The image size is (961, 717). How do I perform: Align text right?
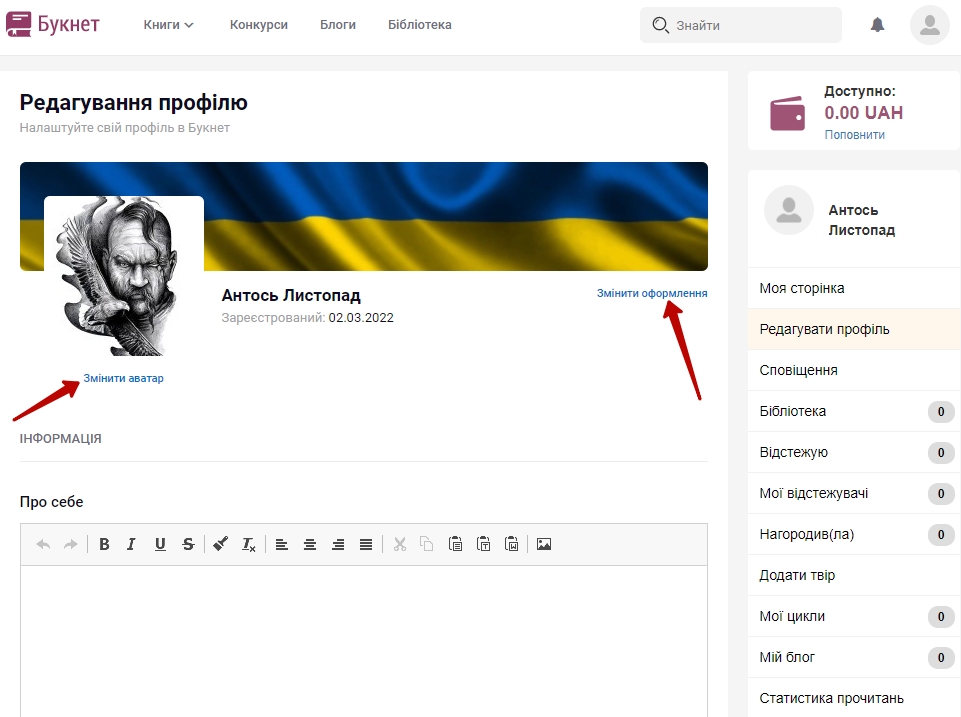click(338, 544)
